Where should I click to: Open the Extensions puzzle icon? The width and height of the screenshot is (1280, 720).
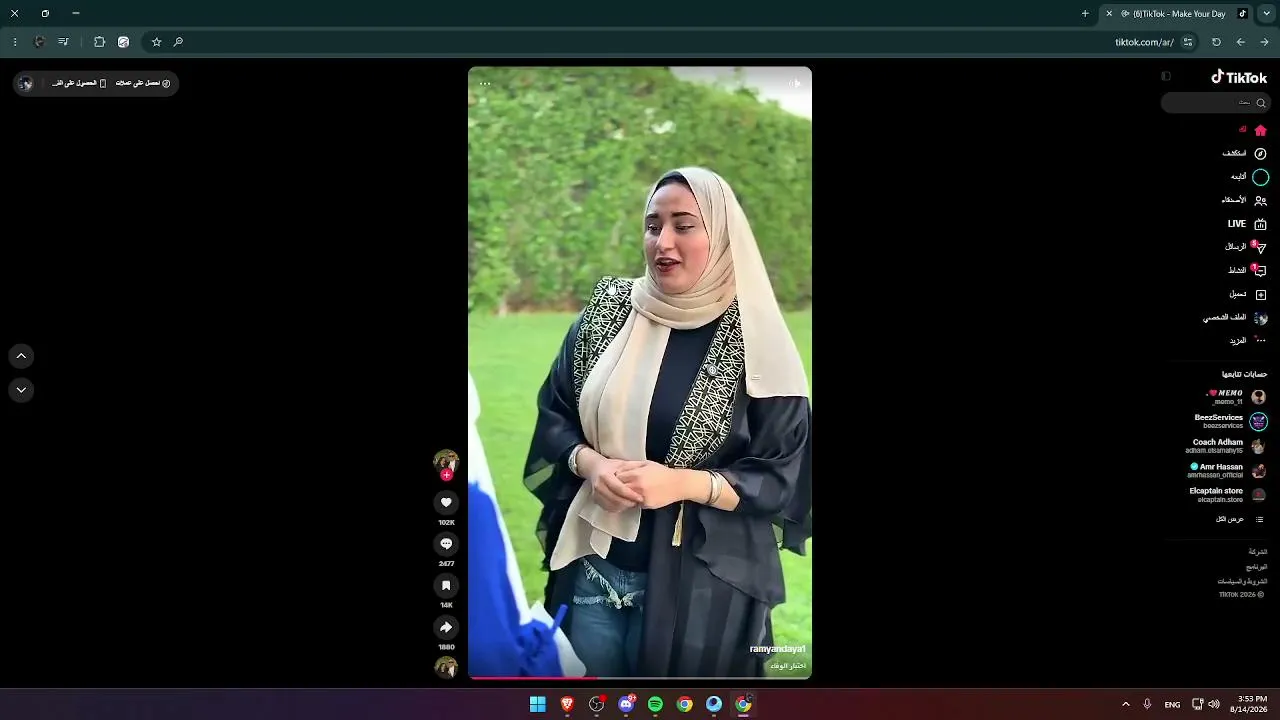point(99,42)
